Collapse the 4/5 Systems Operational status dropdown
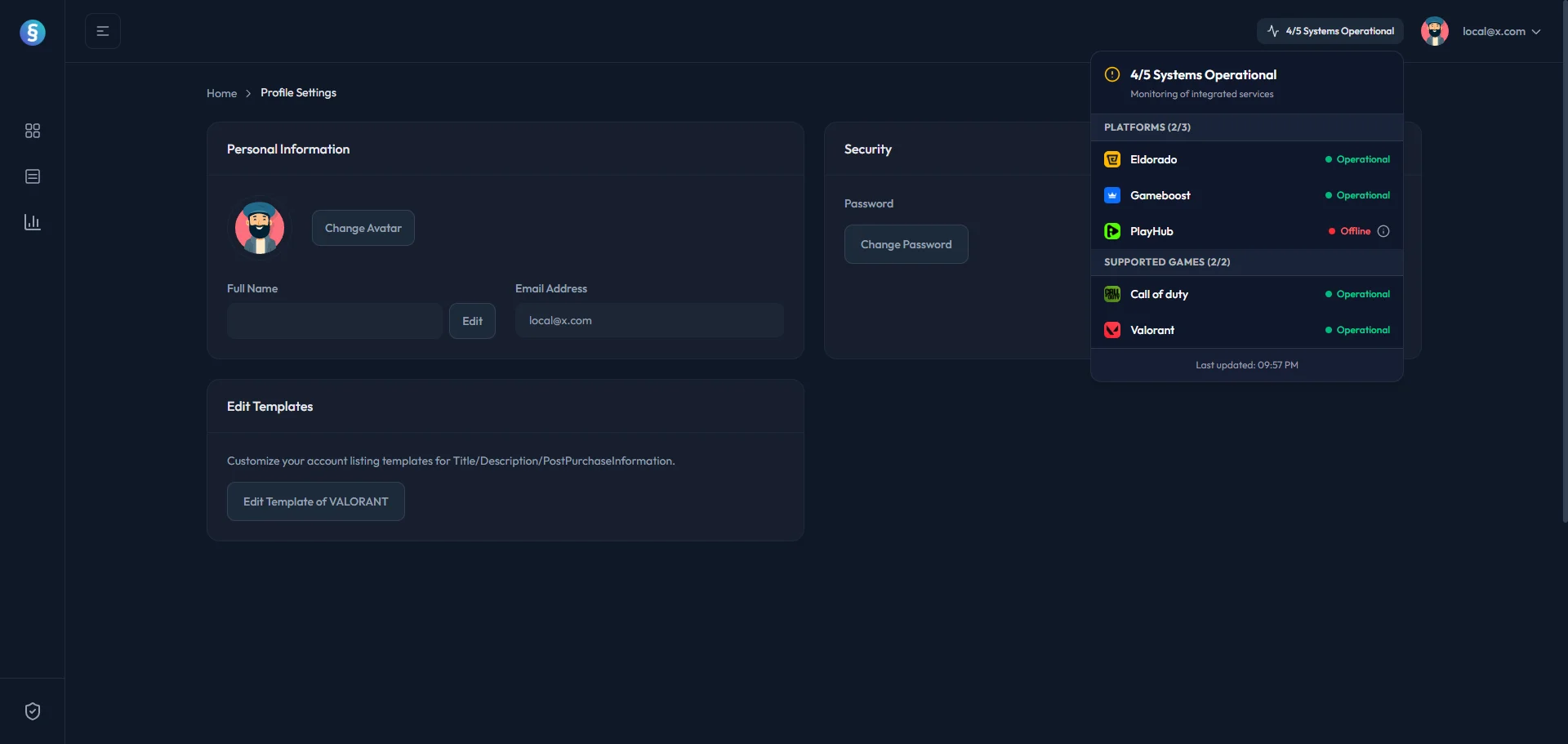Viewport: 1568px width, 744px height. point(1330,31)
